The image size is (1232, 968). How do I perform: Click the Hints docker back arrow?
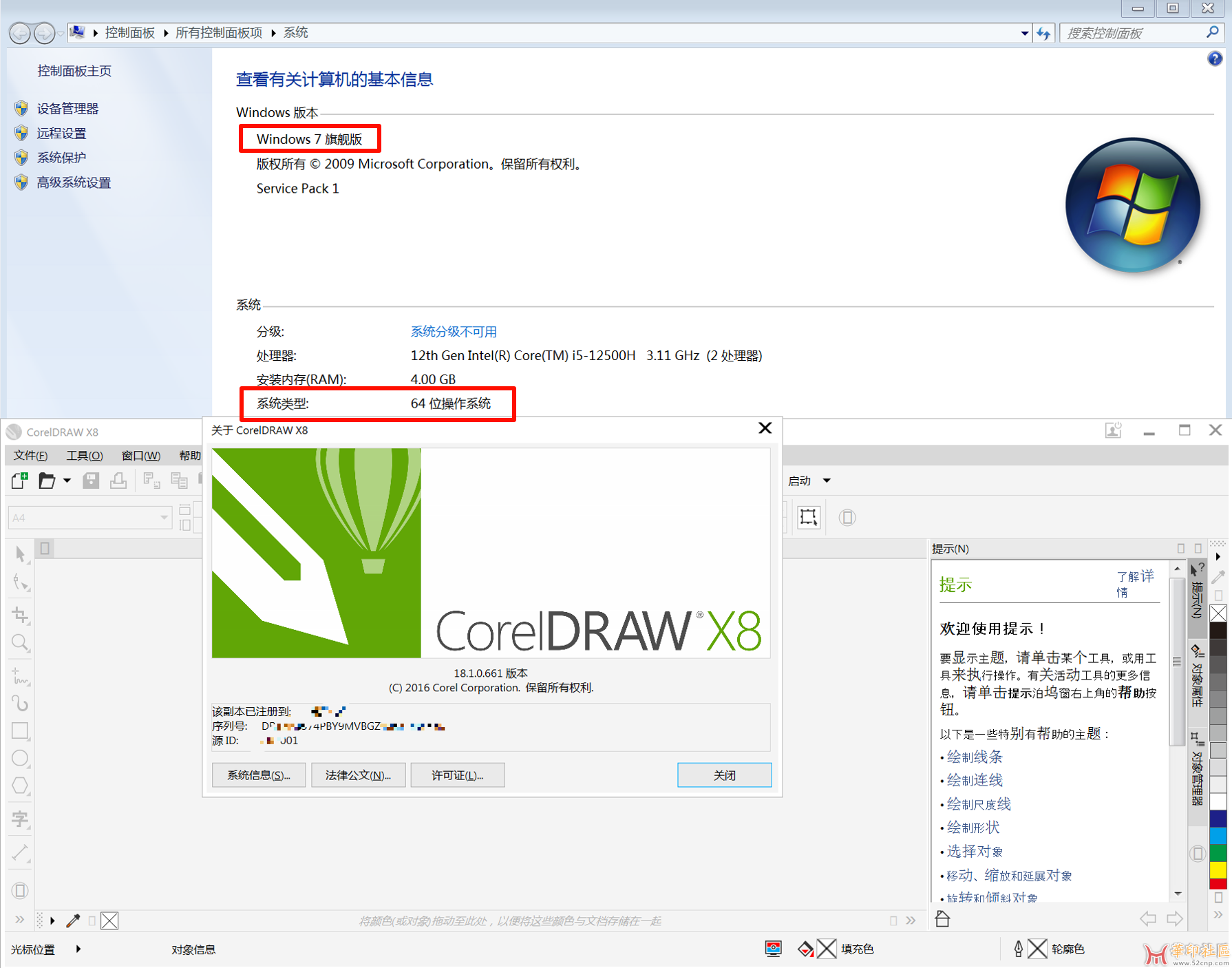tap(1147, 918)
